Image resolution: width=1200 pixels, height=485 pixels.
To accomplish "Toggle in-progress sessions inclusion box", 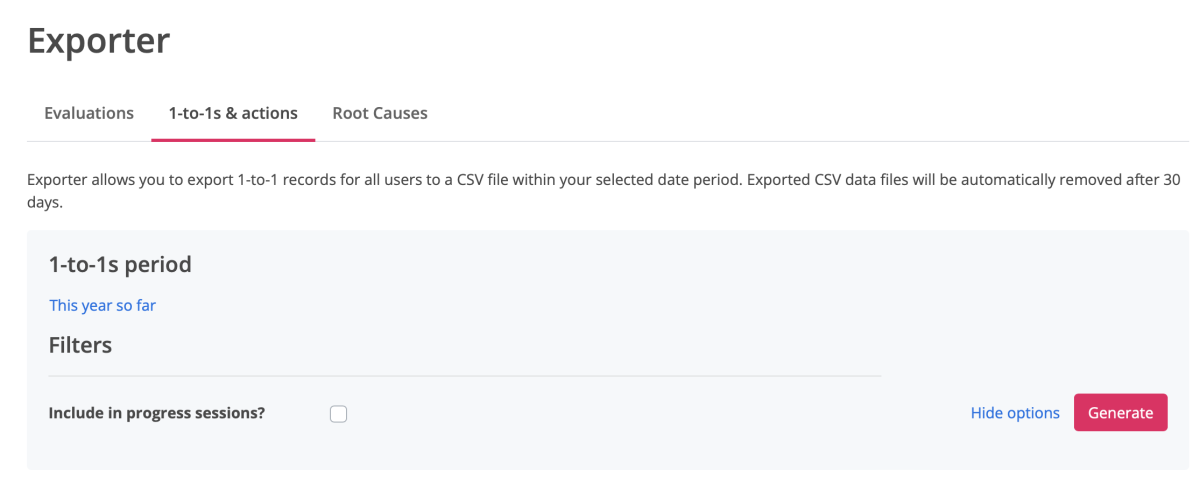I will point(339,414).
